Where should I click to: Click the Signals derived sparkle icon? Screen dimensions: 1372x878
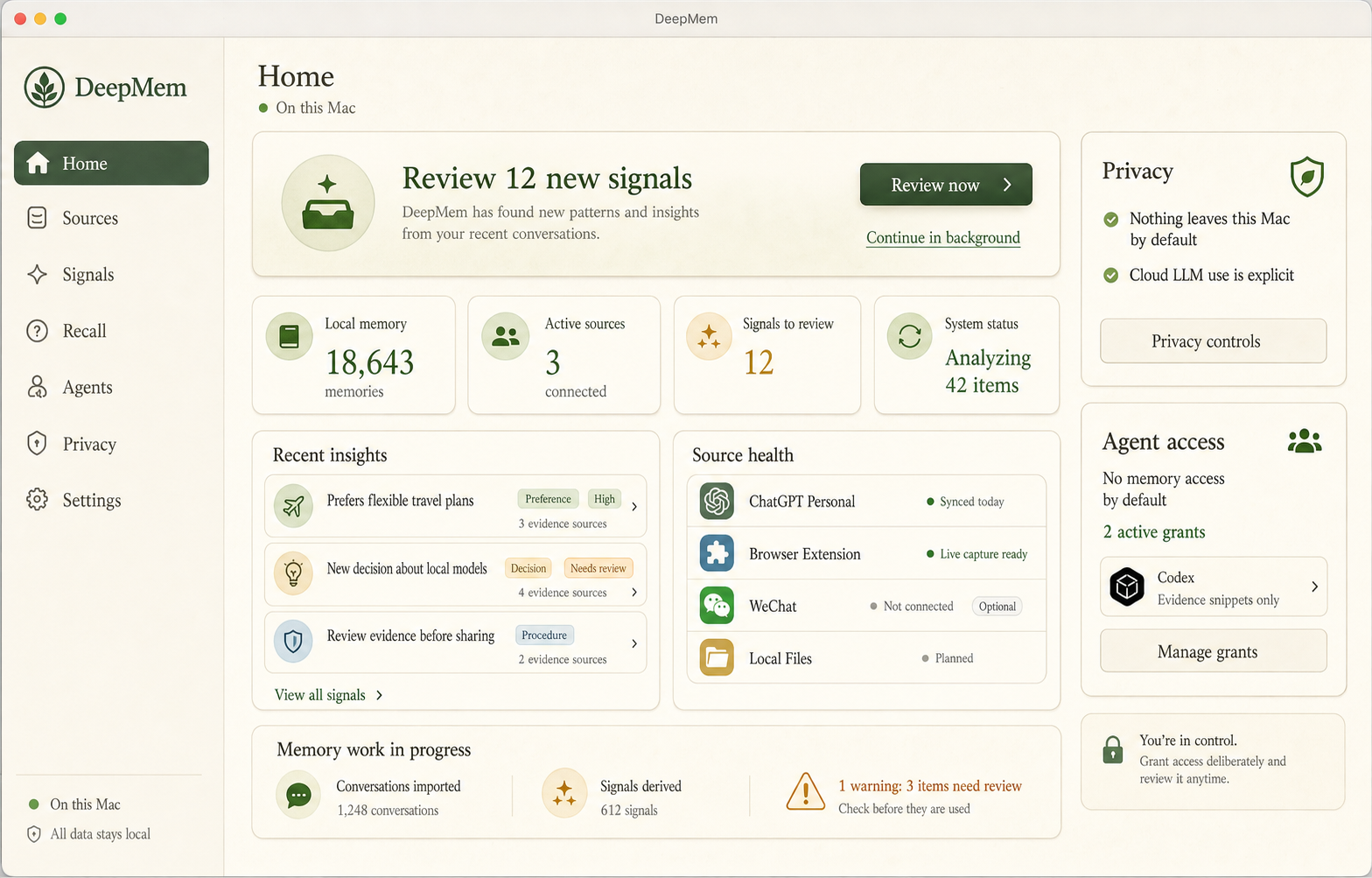[x=564, y=793]
